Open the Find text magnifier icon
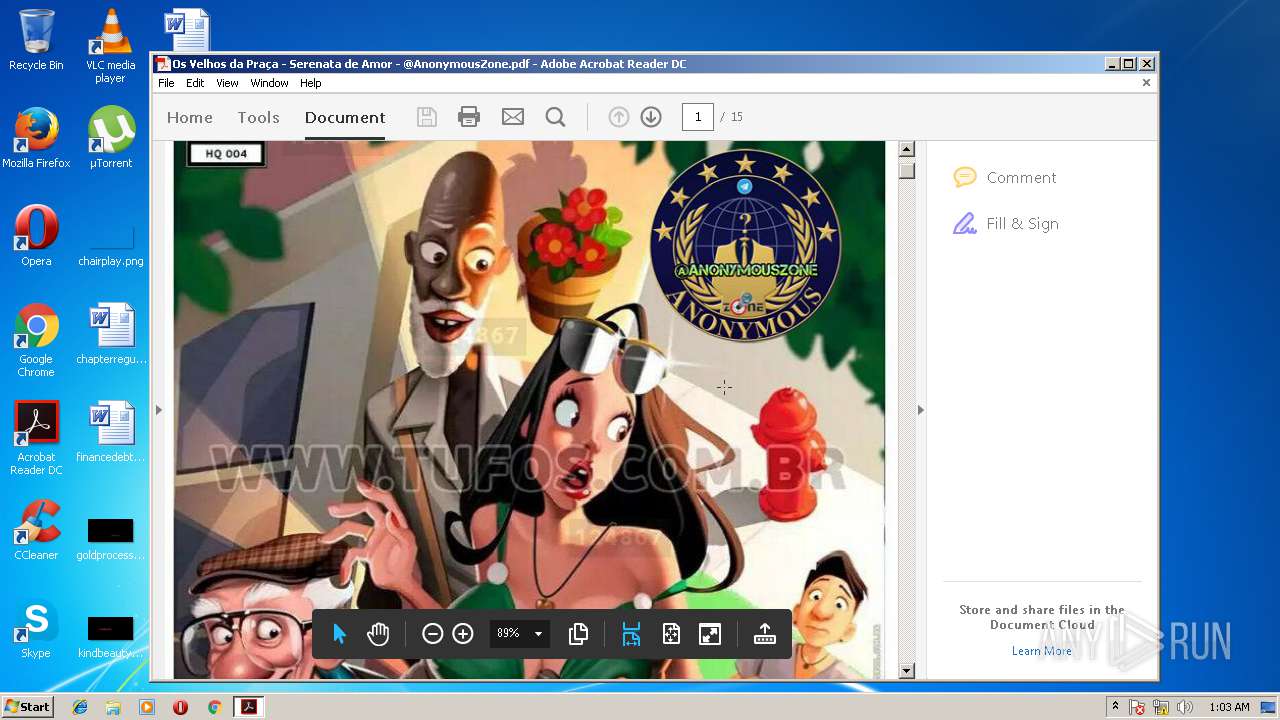1280x720 pixels. tap(556, 117)
